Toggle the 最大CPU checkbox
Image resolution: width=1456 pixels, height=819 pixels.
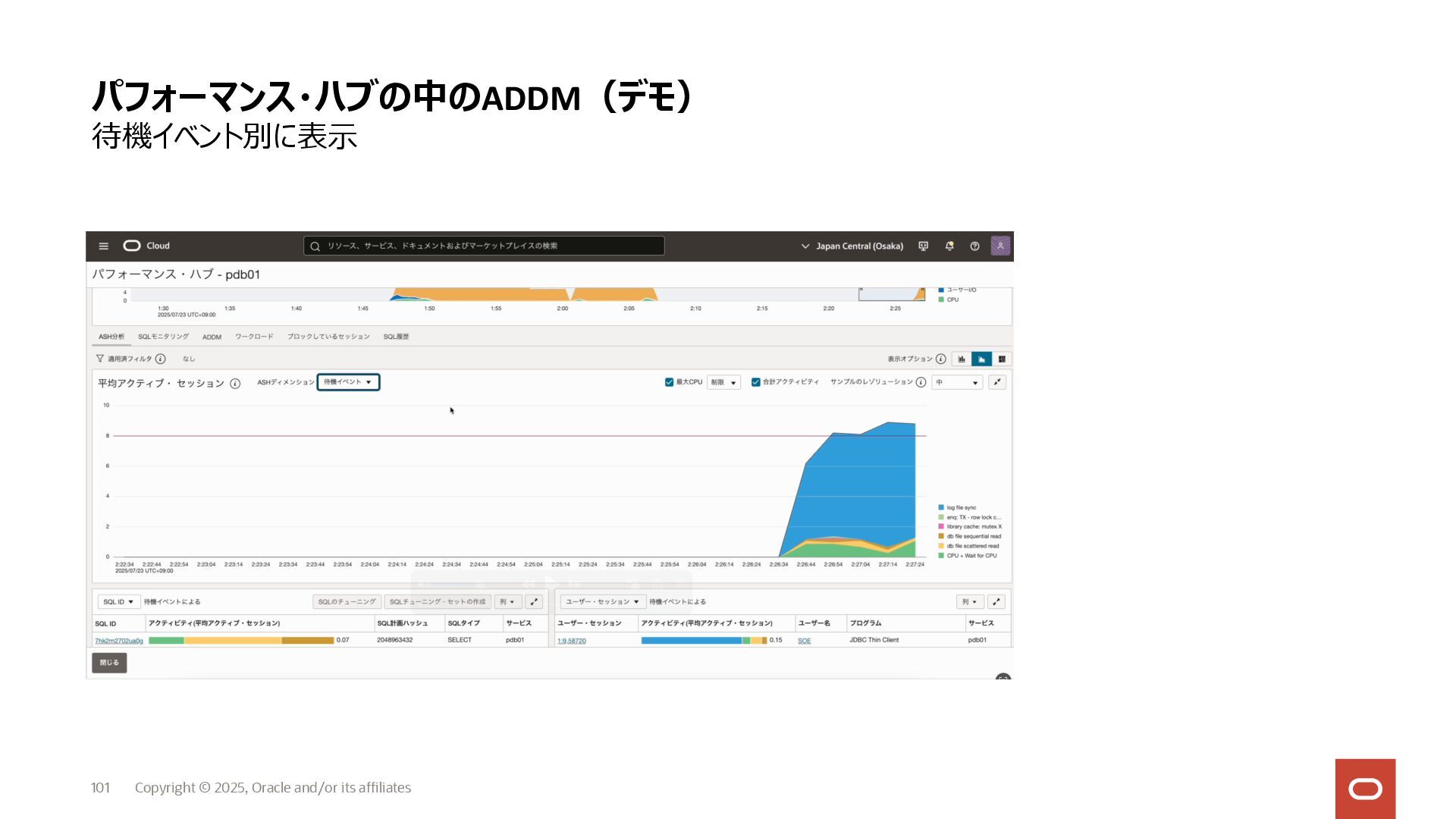click(669, 382)
